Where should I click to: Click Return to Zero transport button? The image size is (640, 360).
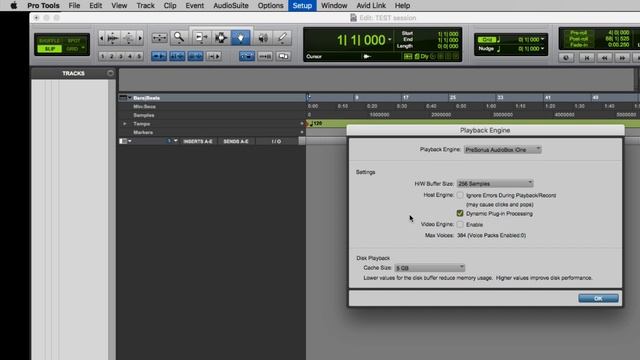click(587, 58)
